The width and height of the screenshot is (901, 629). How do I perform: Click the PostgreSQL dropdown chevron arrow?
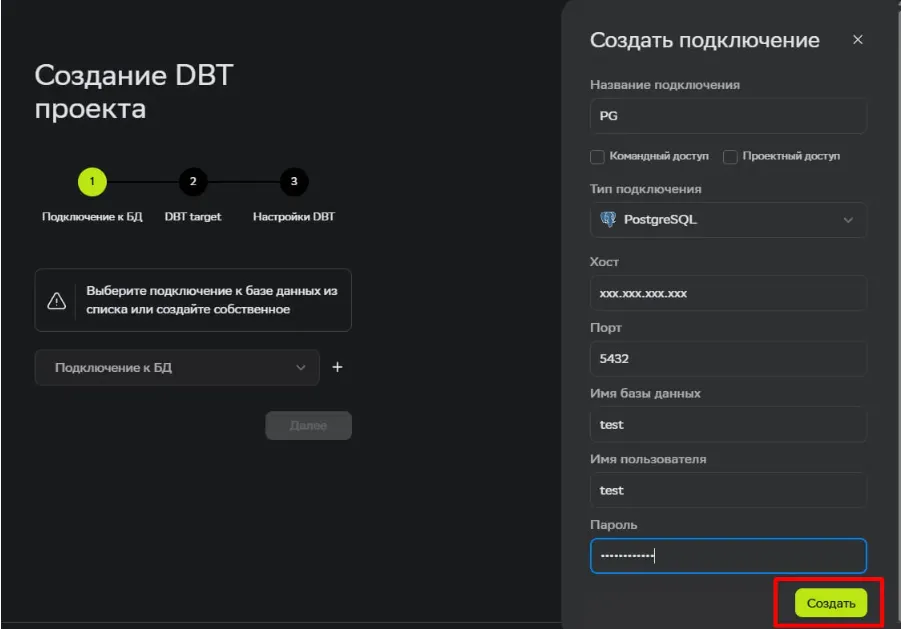pyautogui.click(x=848, y=220)
